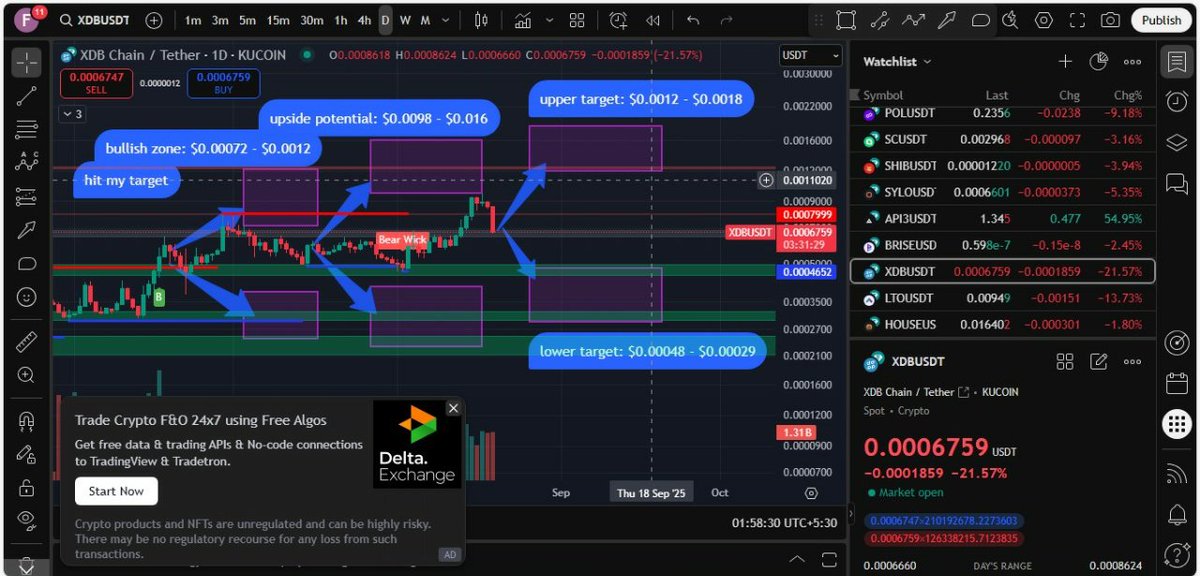
Task: Enter fullscreen mode
Action: tap(1077, 20)
